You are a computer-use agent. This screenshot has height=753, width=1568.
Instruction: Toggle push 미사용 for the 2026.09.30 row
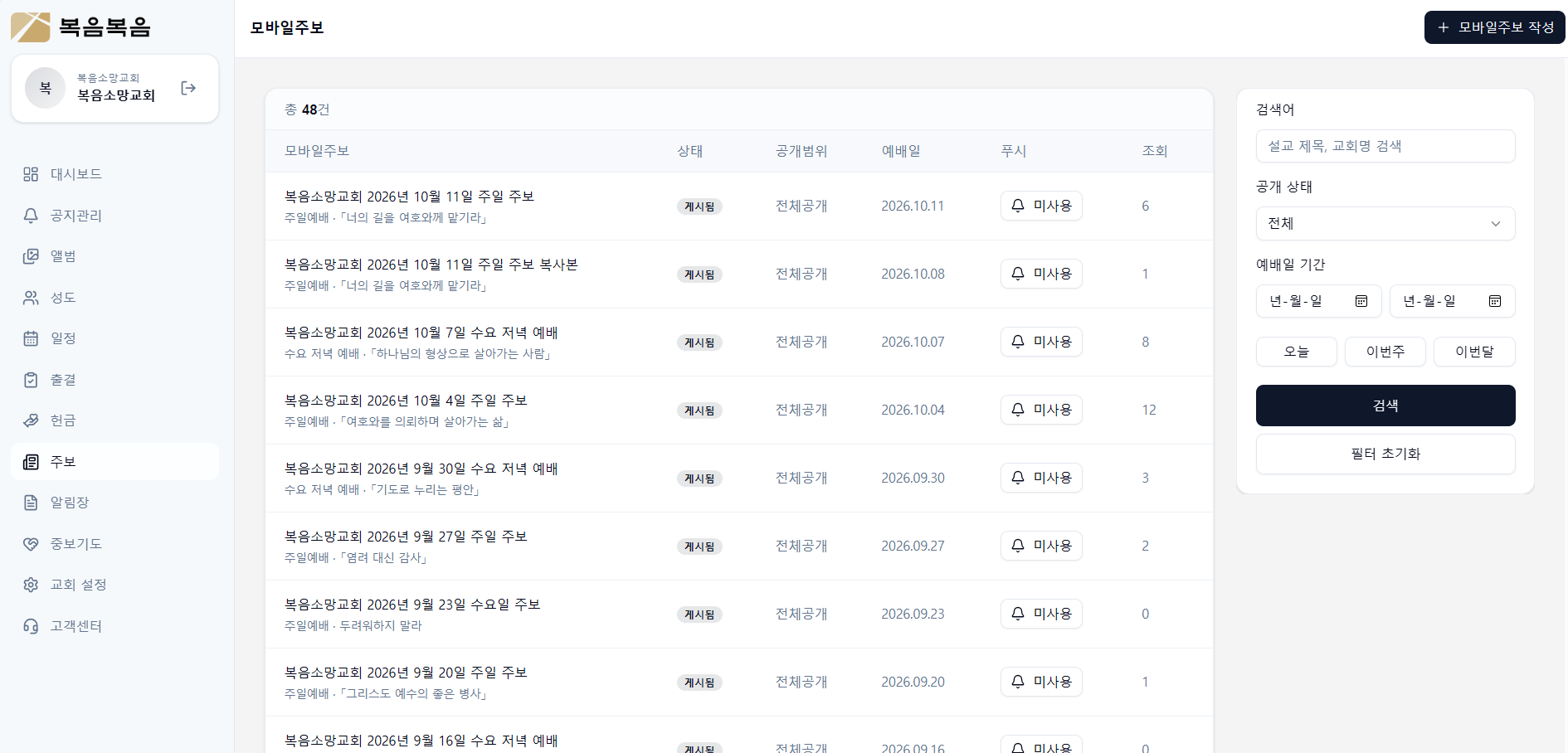[1041, 478]
